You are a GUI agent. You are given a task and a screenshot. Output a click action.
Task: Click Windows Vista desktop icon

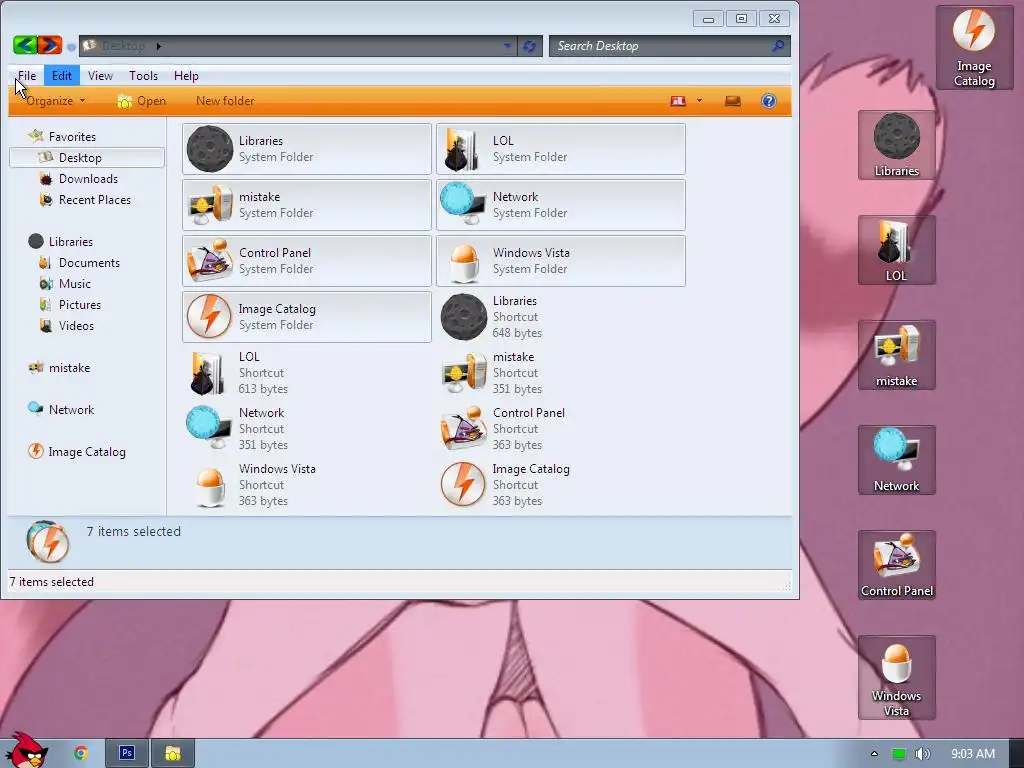[x=897, y=677]
